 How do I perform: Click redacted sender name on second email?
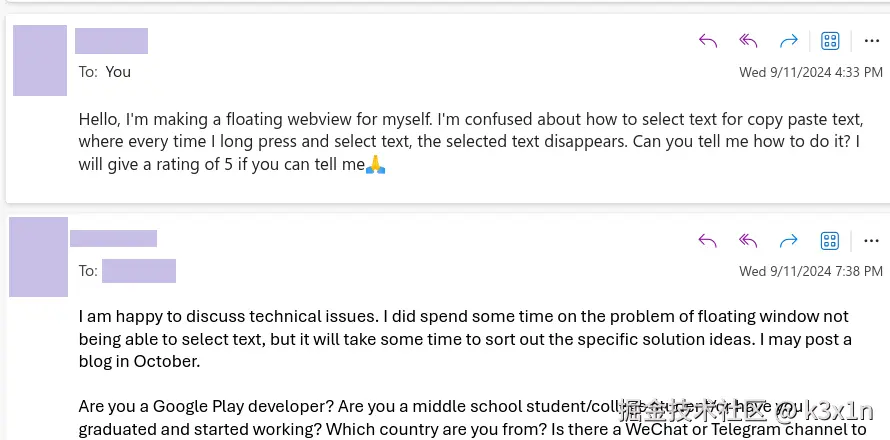click(113, 238)
